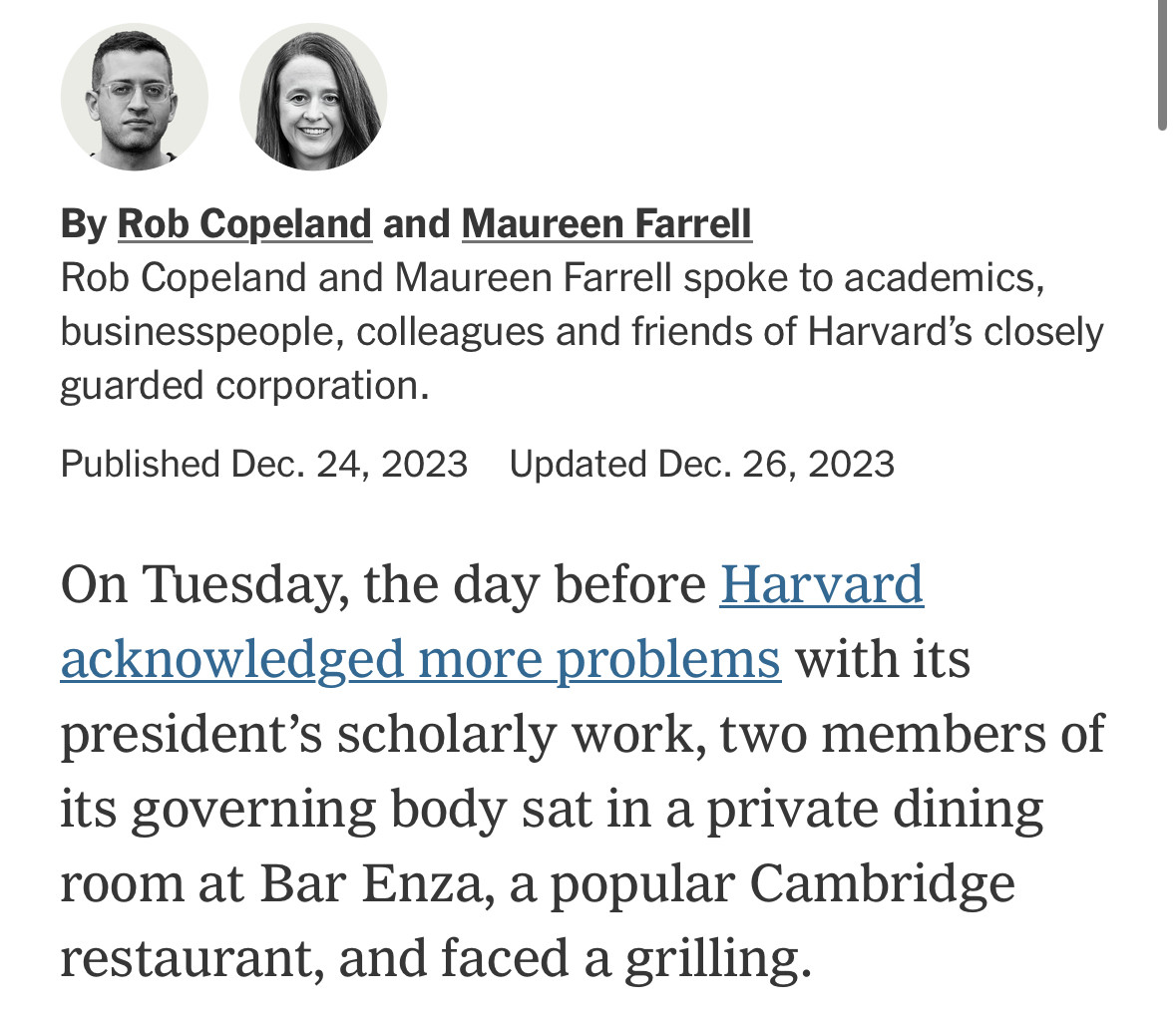
Task: Open the Maureen Farrell byline link
Action: tap(606, 224)
